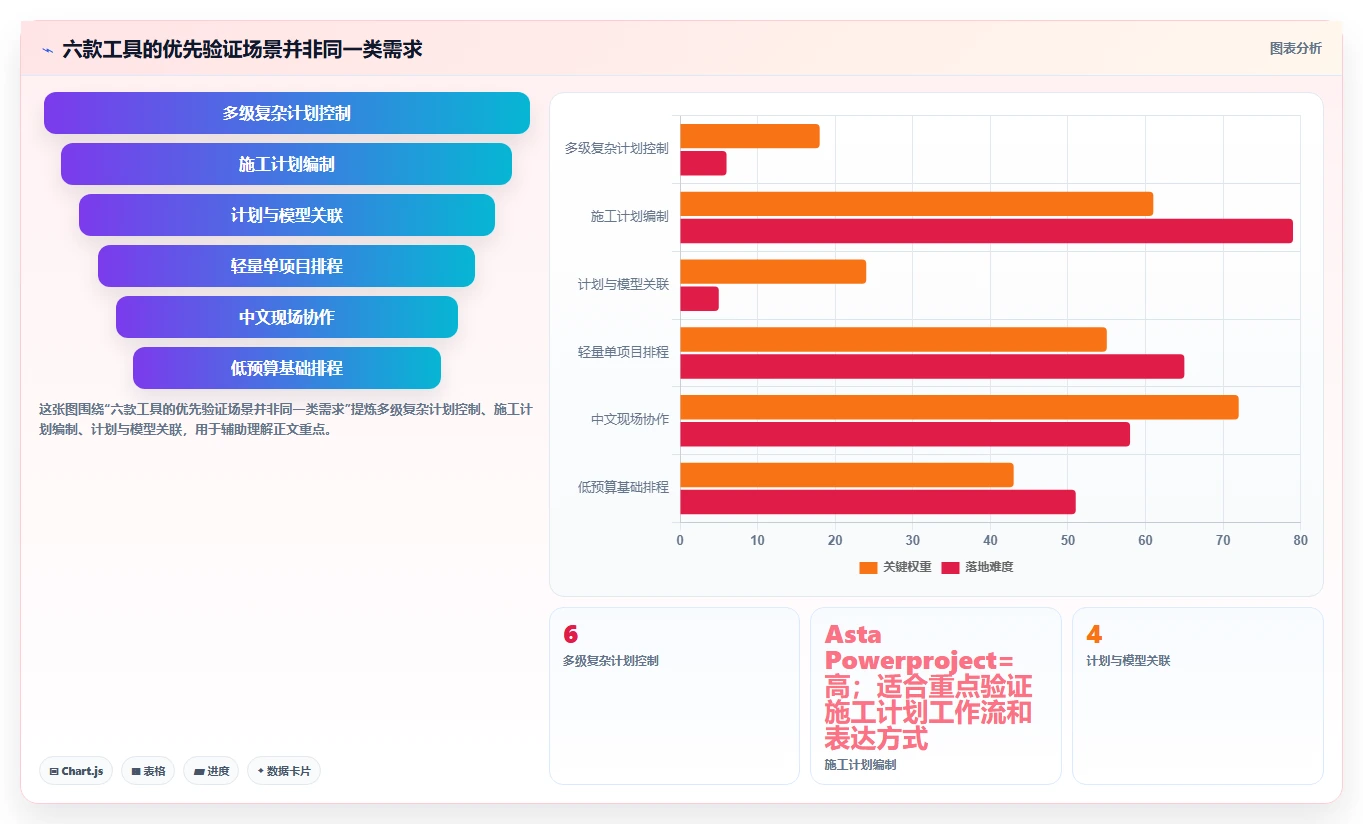This screenshot has width=1363, height=824.
Task: Click the x-axis tick label 80
Action: [1300, 540]
